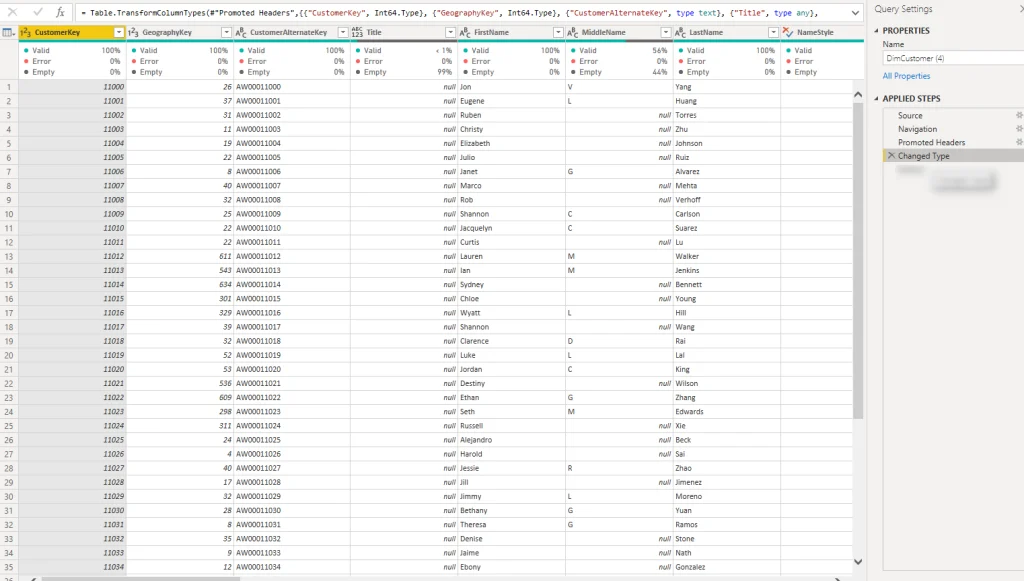This screenshot has height=581, width=1024.
Task: Select row number 18
Action: tap(8, 327)
